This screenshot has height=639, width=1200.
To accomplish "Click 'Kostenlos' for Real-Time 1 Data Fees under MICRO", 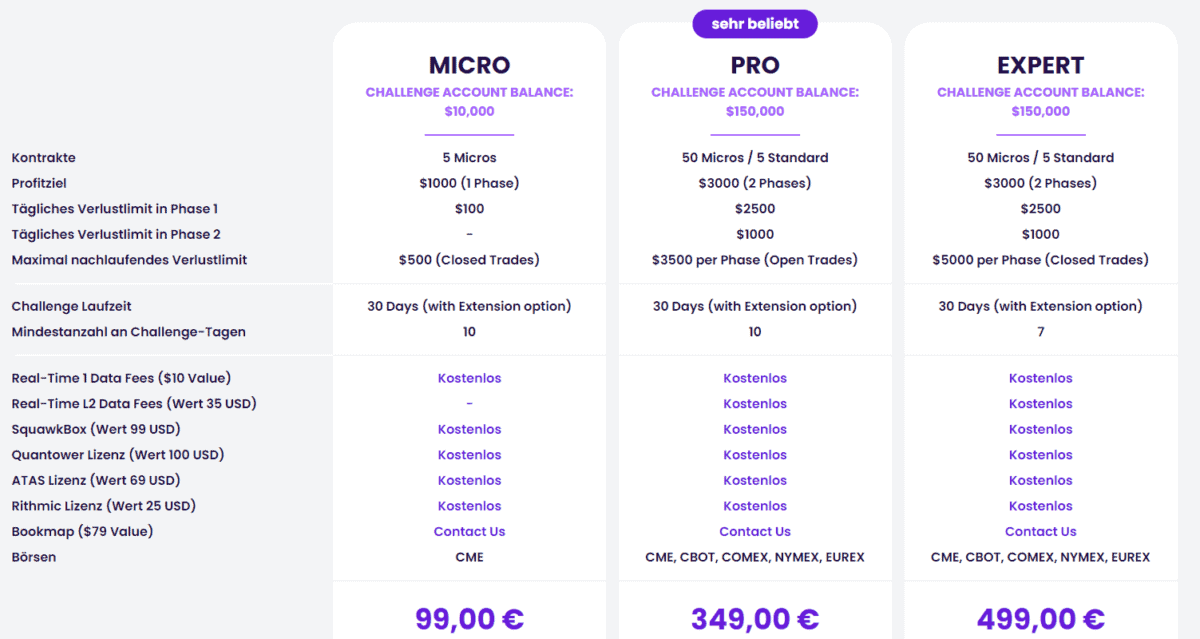I will [x=469, y=378].
